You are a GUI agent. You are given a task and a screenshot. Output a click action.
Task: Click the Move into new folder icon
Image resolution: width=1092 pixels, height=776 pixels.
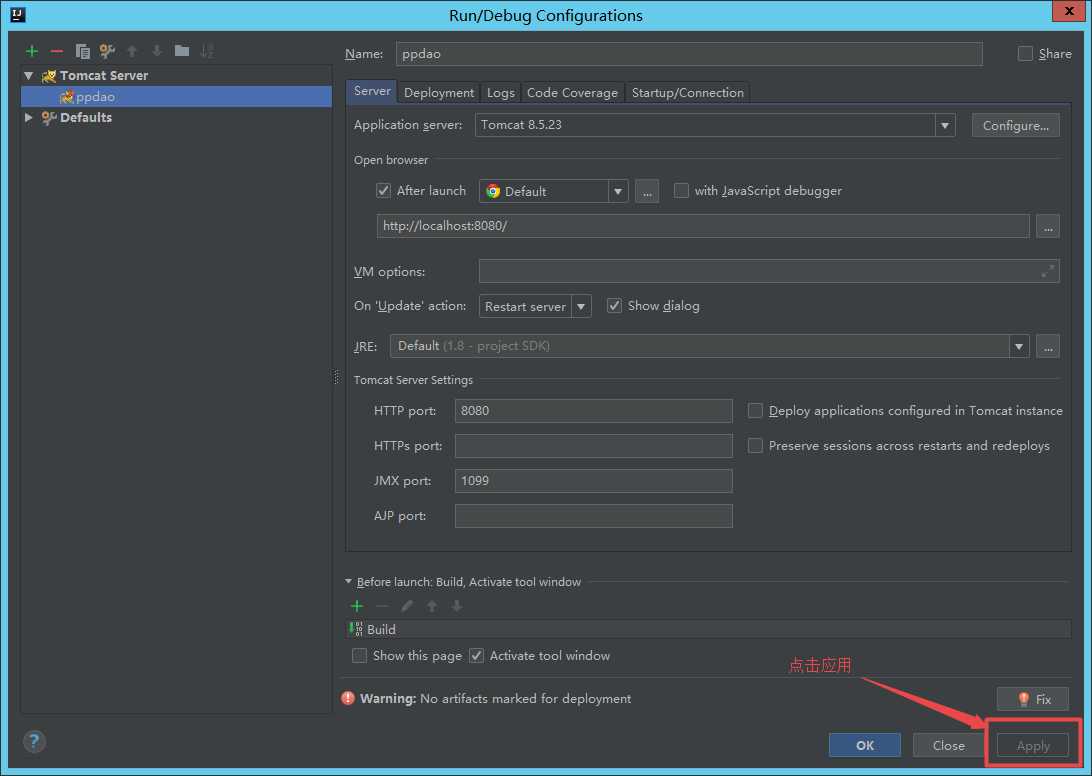182,50
